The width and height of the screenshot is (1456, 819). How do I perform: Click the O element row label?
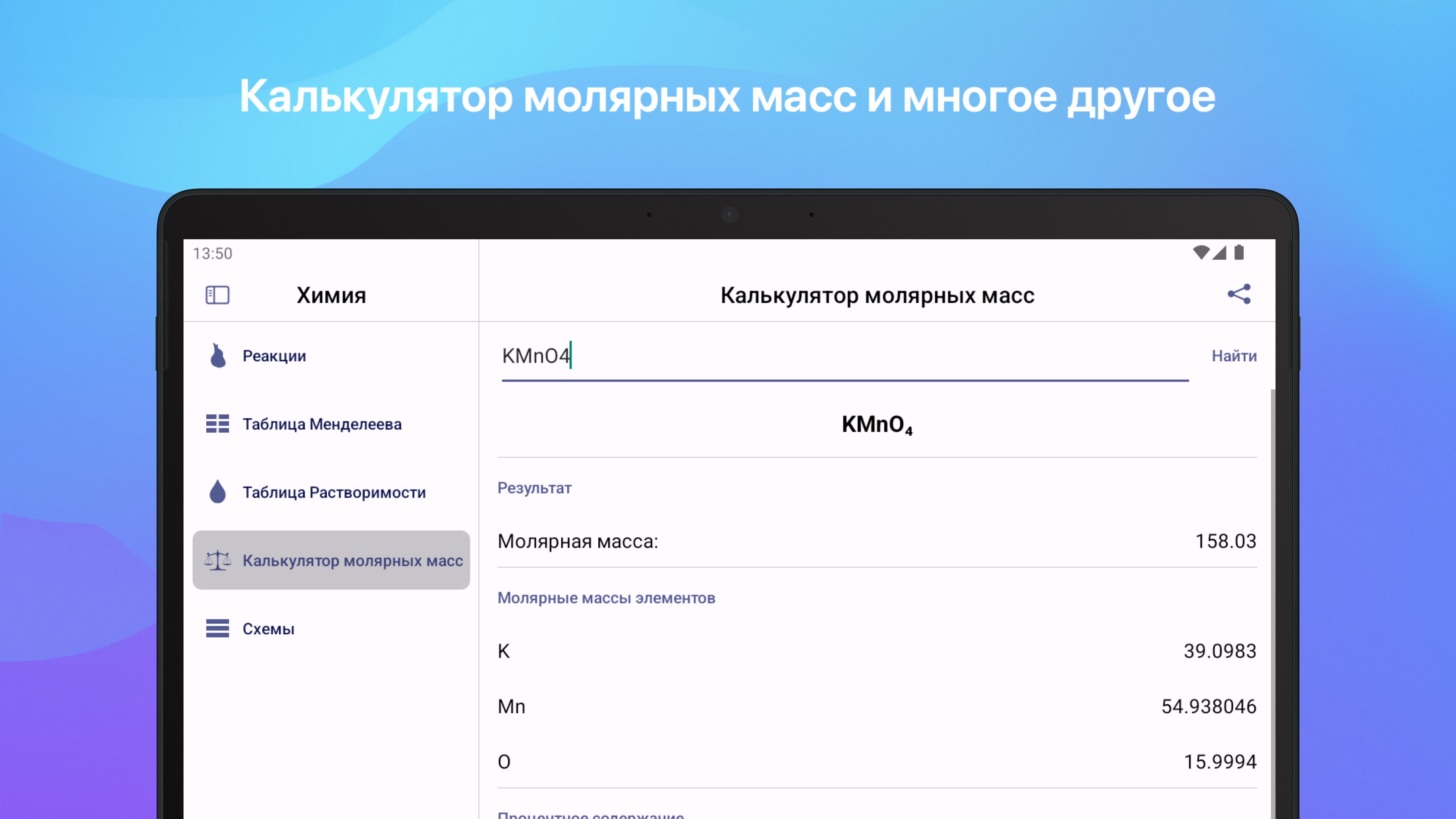pyautogui.click(x=504, y=762)
